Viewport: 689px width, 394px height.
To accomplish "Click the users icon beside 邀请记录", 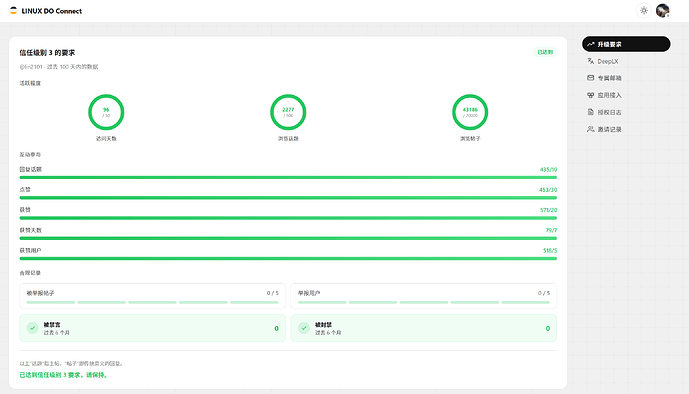I will tap(591, 129).
